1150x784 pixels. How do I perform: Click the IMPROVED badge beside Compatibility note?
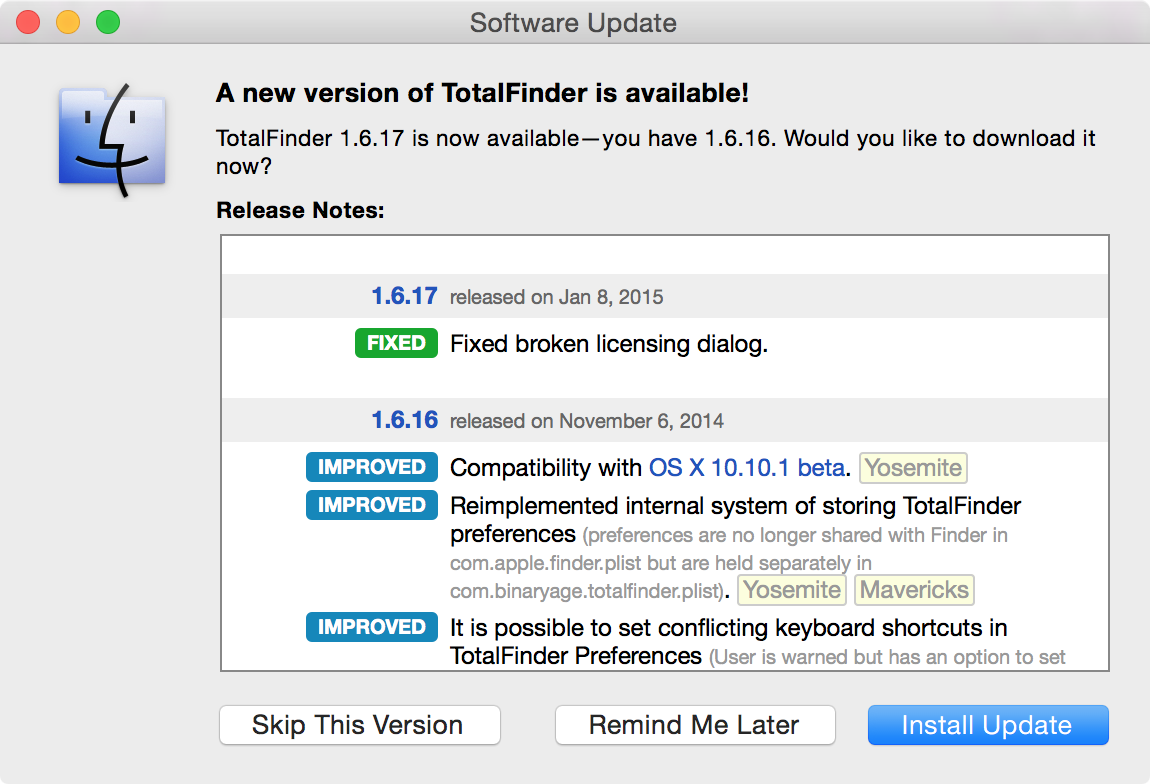click(x=372, y=467)
